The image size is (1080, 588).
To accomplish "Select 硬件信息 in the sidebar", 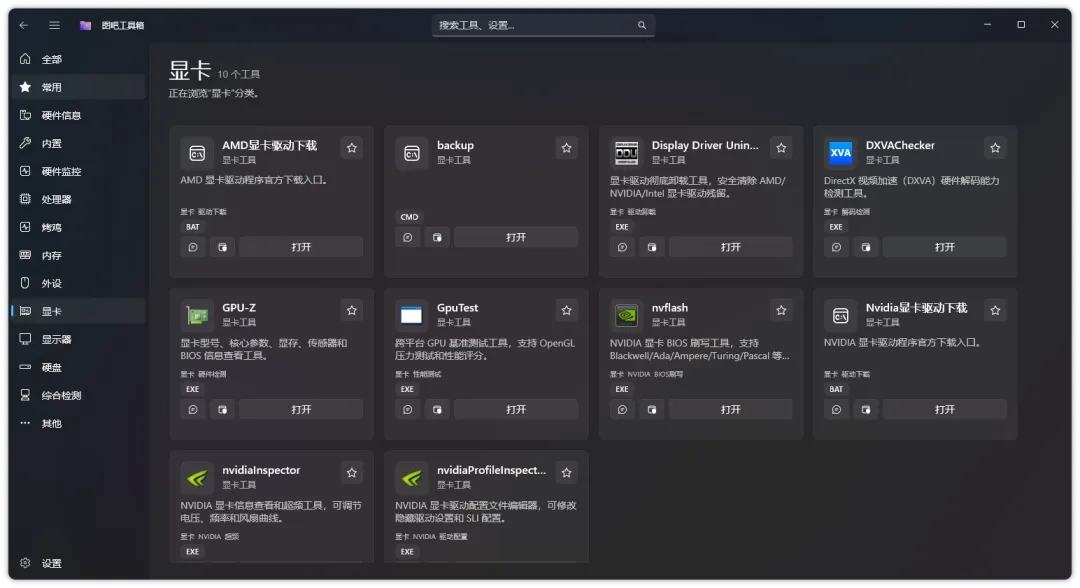I will [79, 116].
